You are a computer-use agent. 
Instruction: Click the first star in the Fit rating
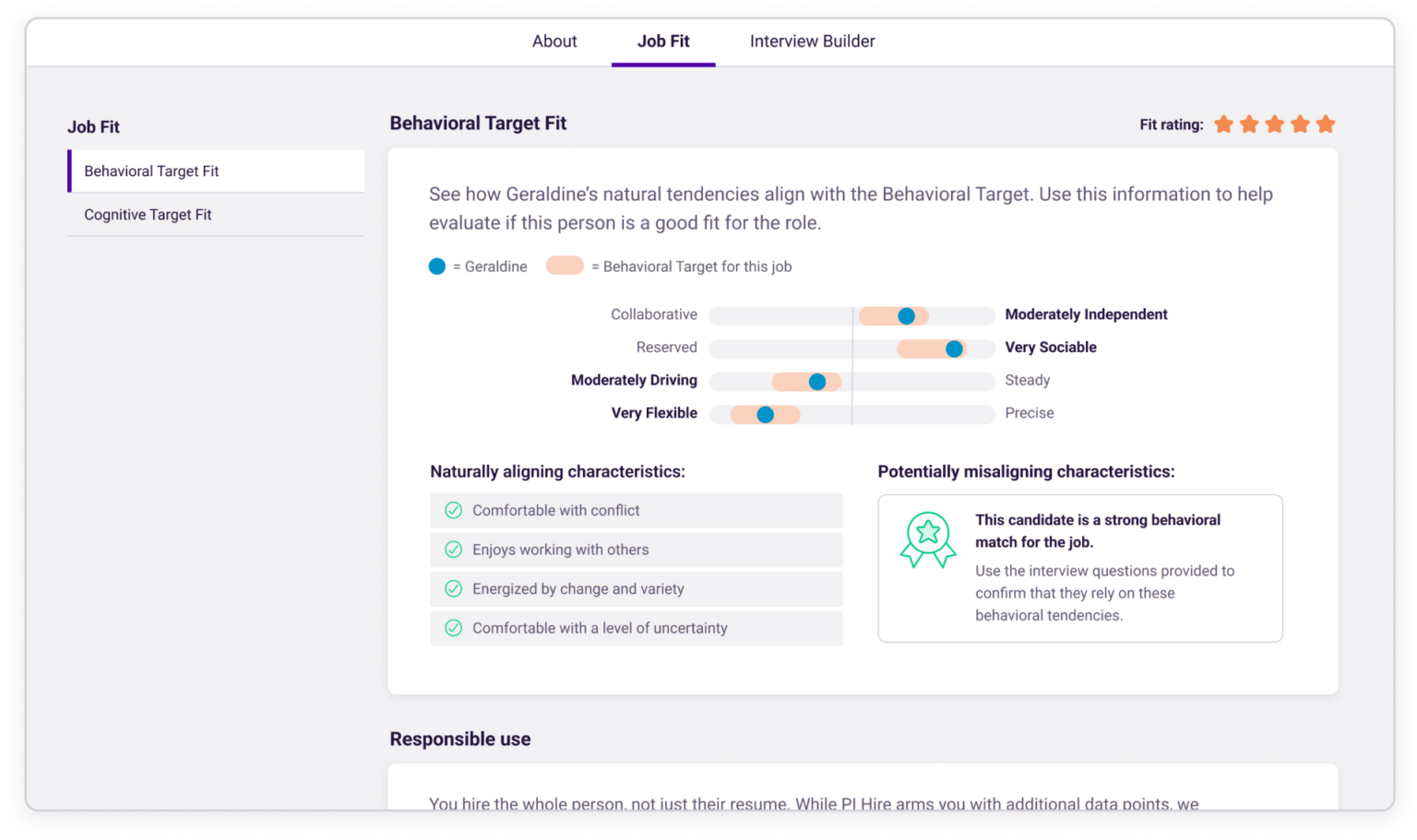pos(1224,124)
